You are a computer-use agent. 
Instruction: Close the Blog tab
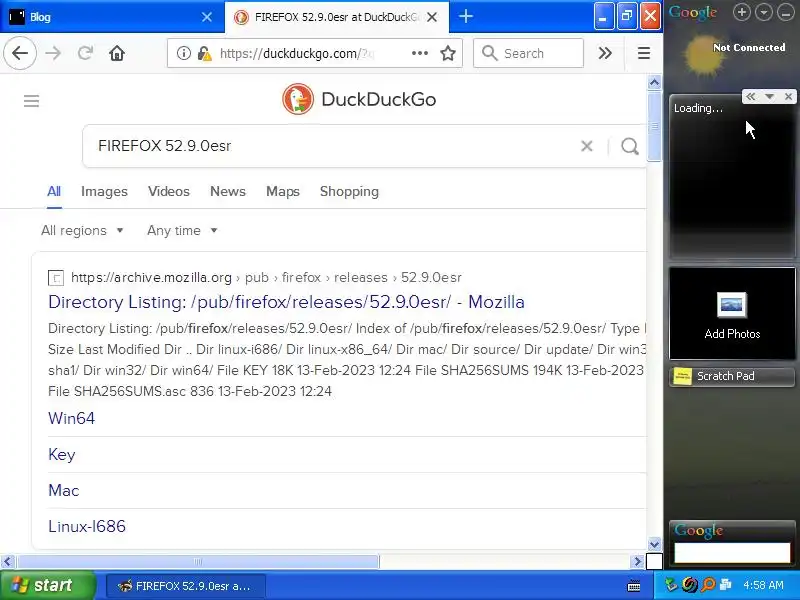(207, 17)
